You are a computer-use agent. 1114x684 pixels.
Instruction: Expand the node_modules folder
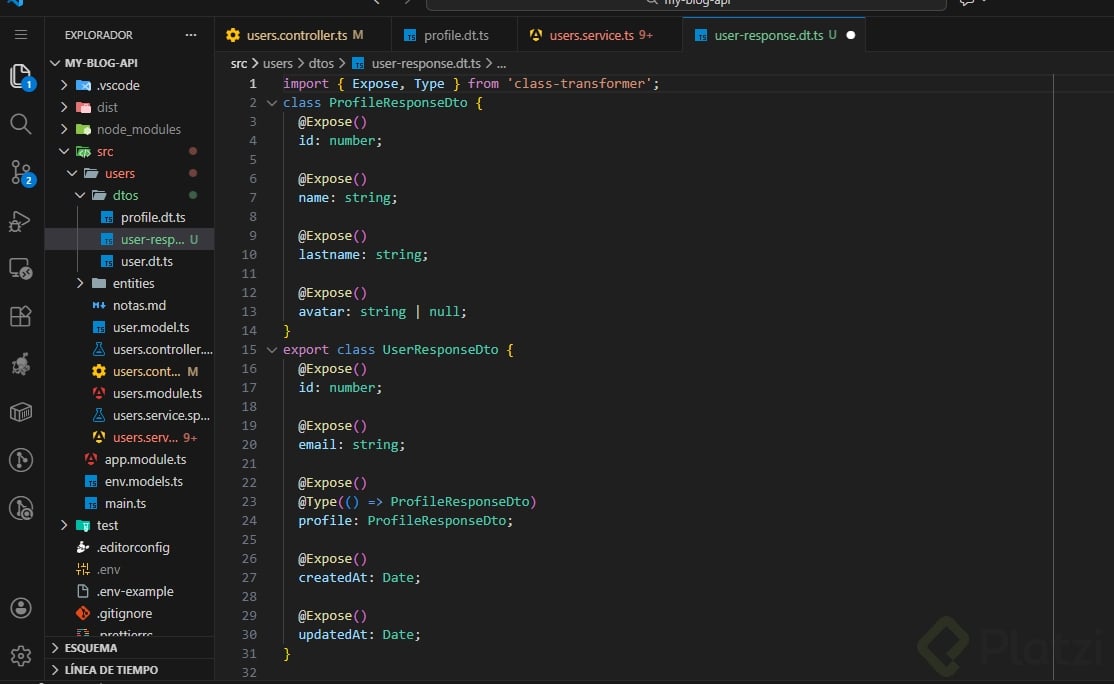[x=64, y=129]
